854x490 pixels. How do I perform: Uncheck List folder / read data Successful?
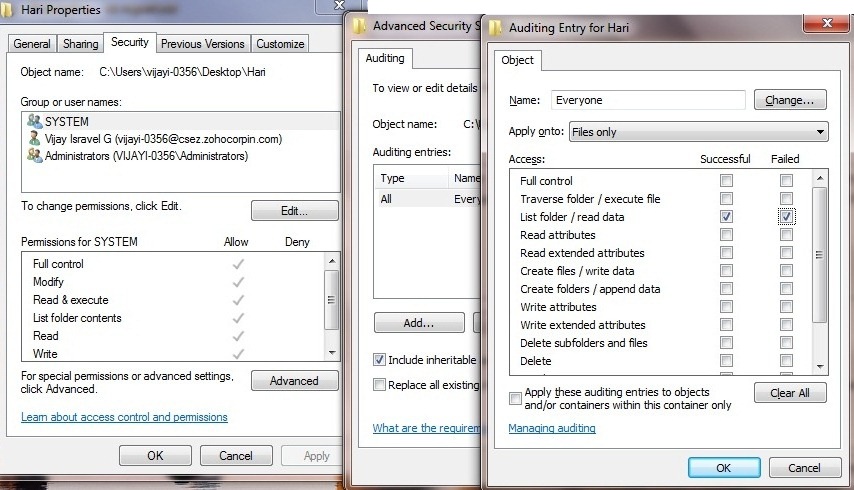pos(726,216)
